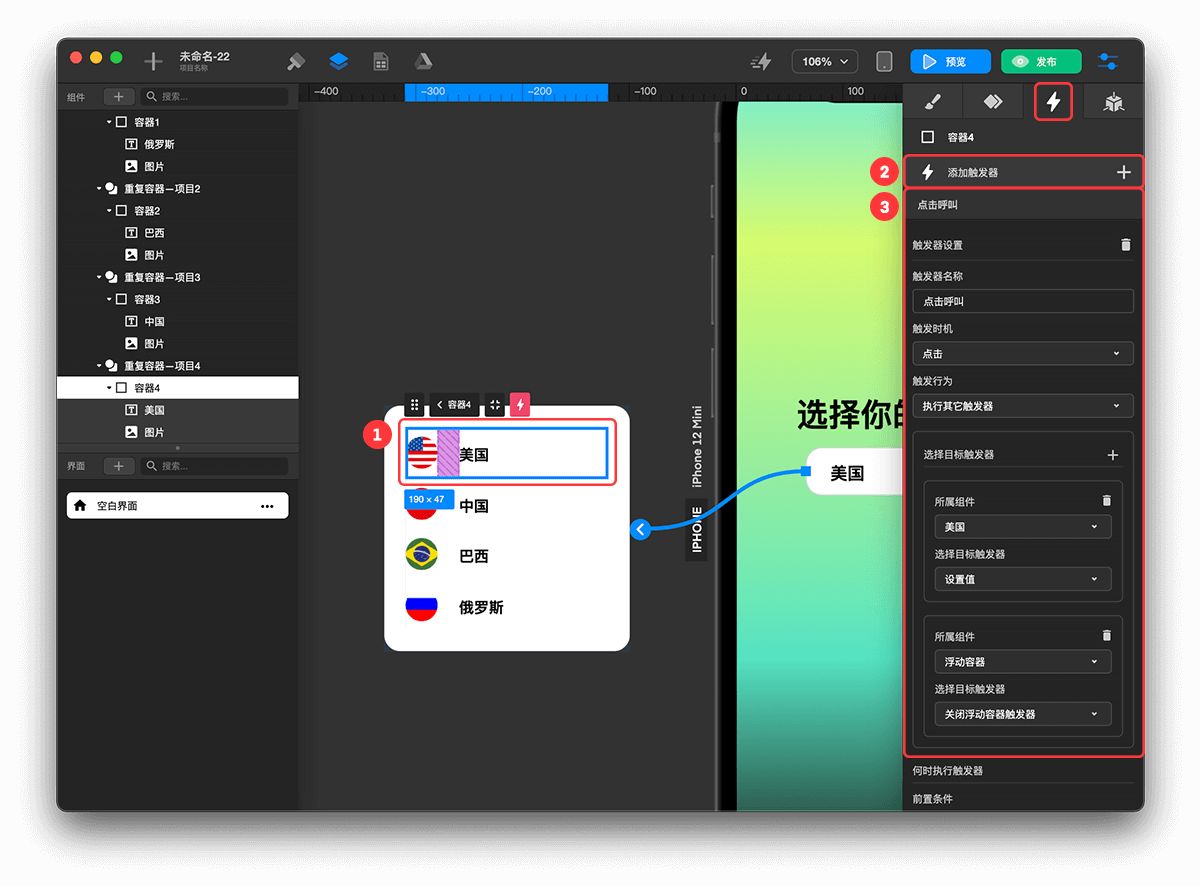The height and width of the screenshot is (886, 1200).
Task: Click the 点击呼叫 trigger header row
Action: coord(1023,205)
